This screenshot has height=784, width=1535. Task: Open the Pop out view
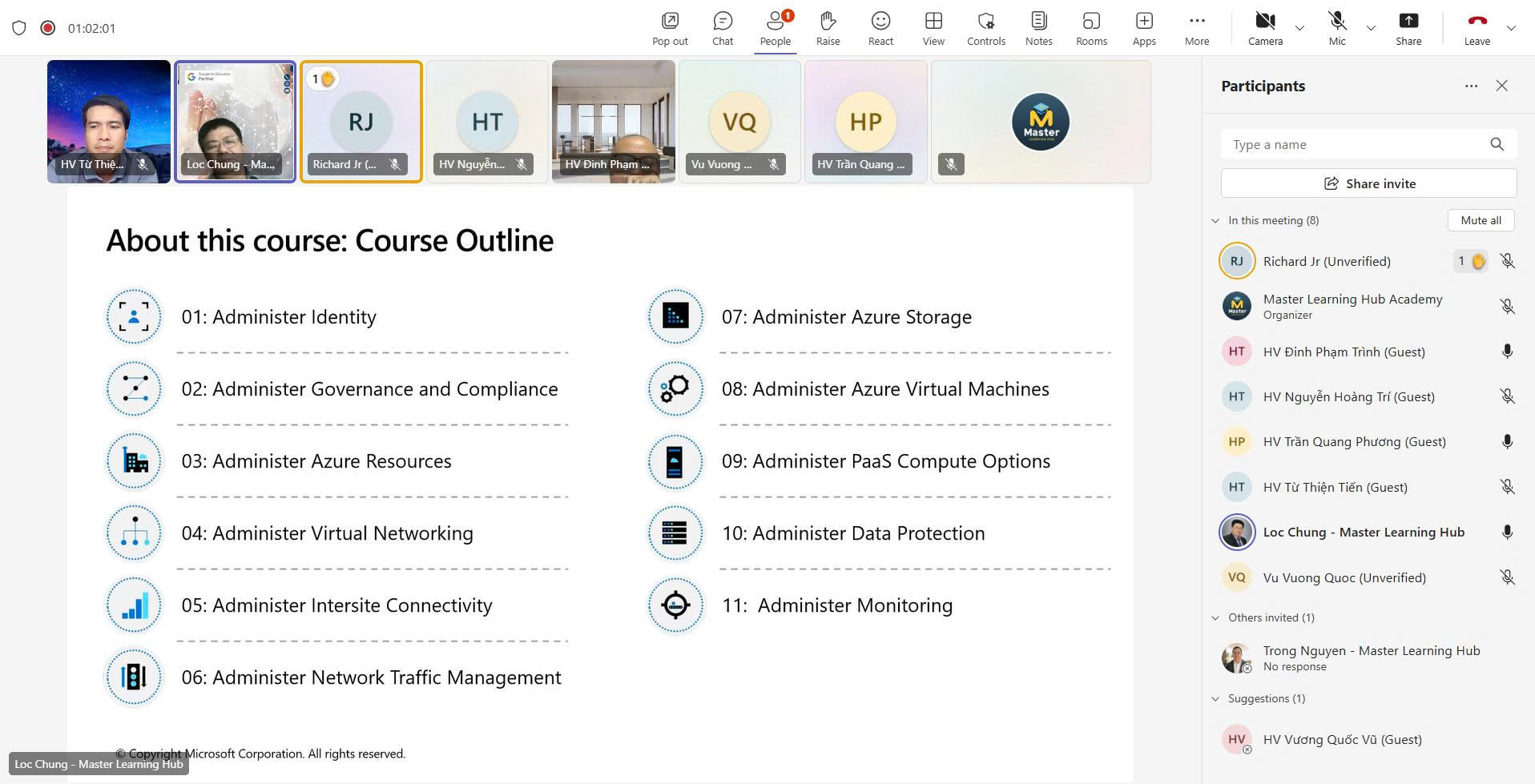(669, 28)
